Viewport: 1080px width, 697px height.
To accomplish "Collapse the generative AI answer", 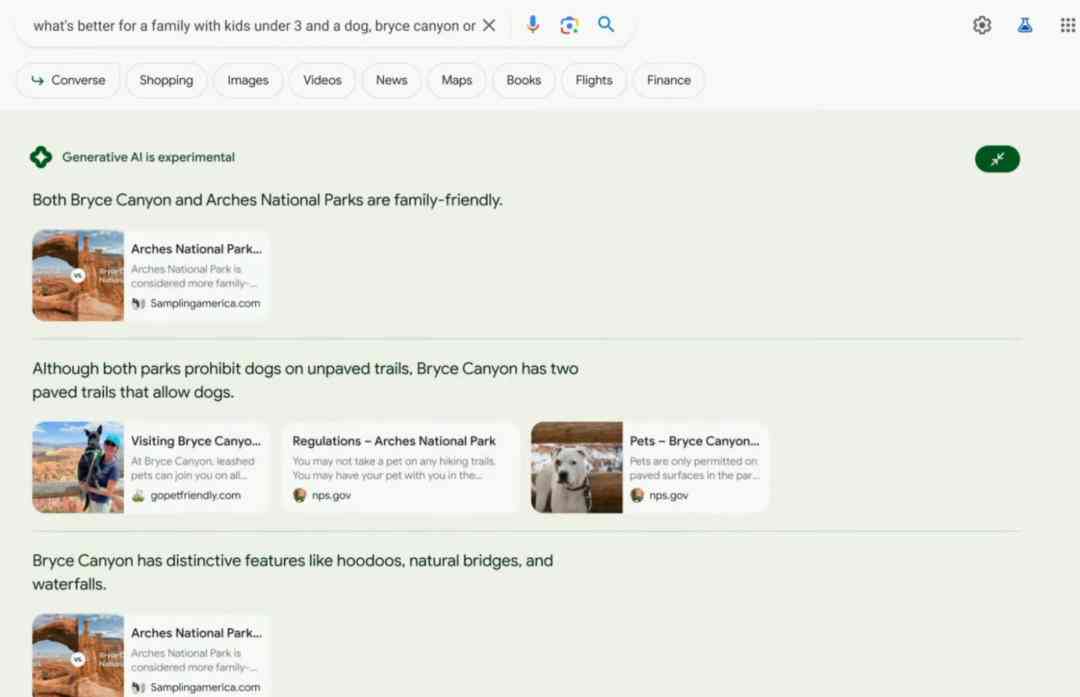I will (x=997, y=159).
